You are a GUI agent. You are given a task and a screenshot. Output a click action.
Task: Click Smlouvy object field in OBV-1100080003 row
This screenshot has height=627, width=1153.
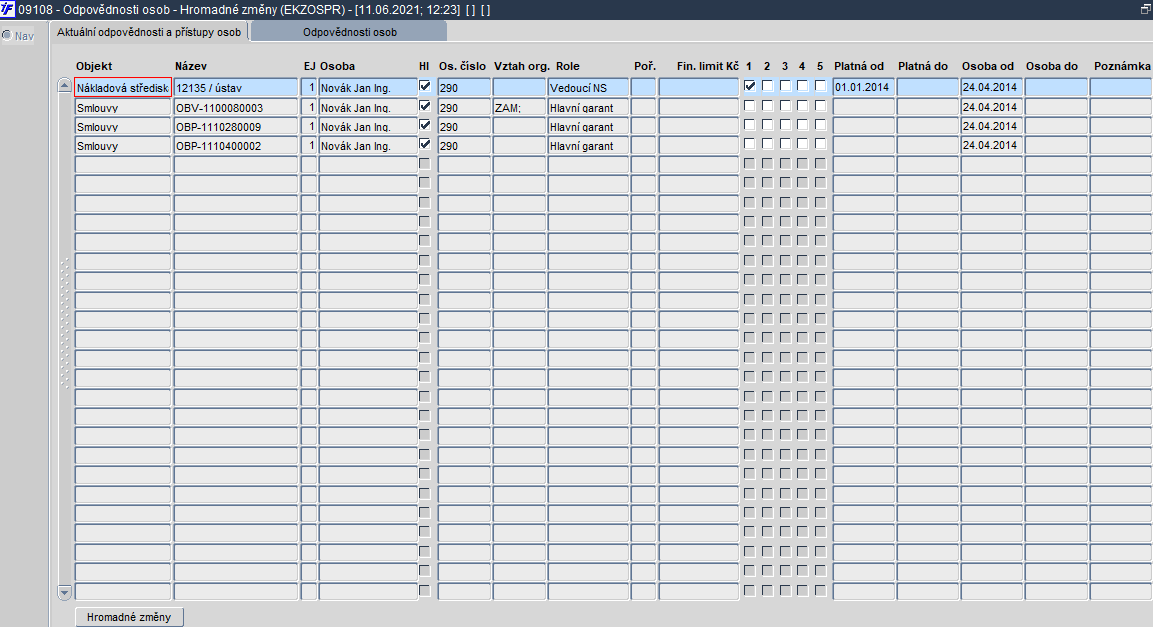[123, 107]
